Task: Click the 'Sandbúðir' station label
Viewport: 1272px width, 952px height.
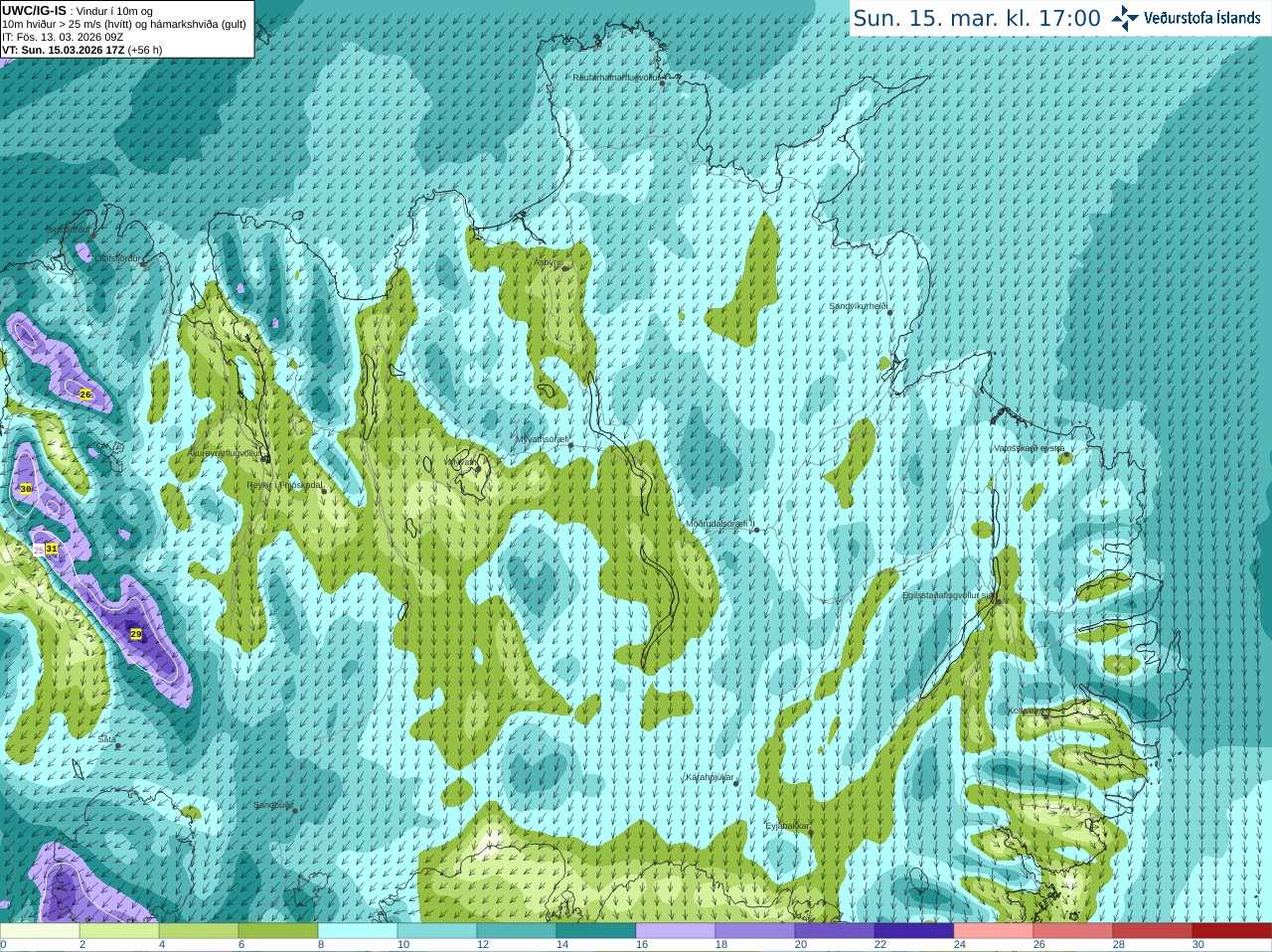Action: 272,805
